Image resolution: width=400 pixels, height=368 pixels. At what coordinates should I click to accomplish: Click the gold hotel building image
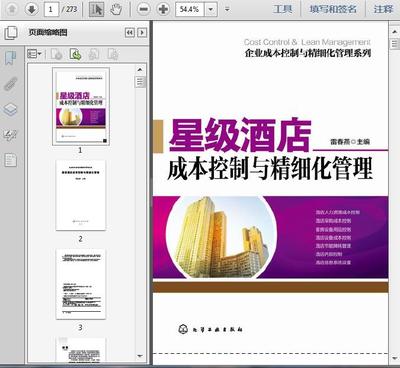[x=221, y=237]
